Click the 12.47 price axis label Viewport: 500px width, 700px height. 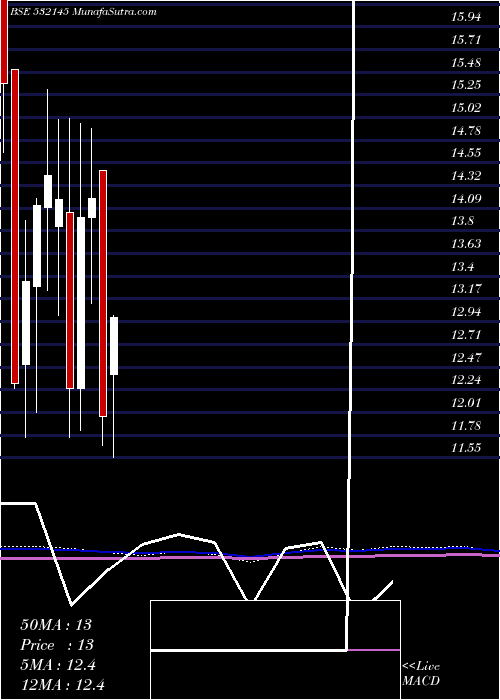click(x=466, y=358)
